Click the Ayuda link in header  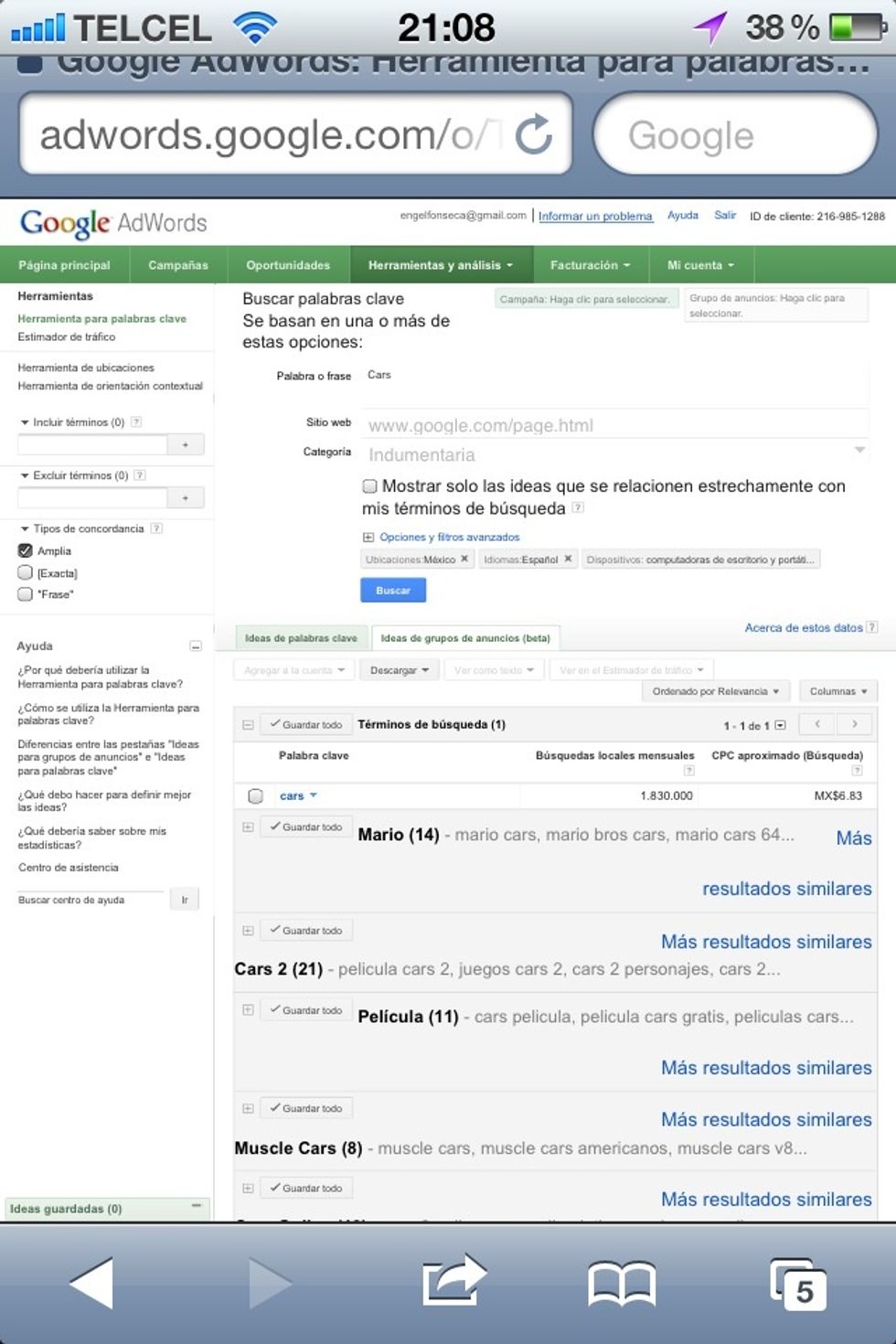click(683, 216)
